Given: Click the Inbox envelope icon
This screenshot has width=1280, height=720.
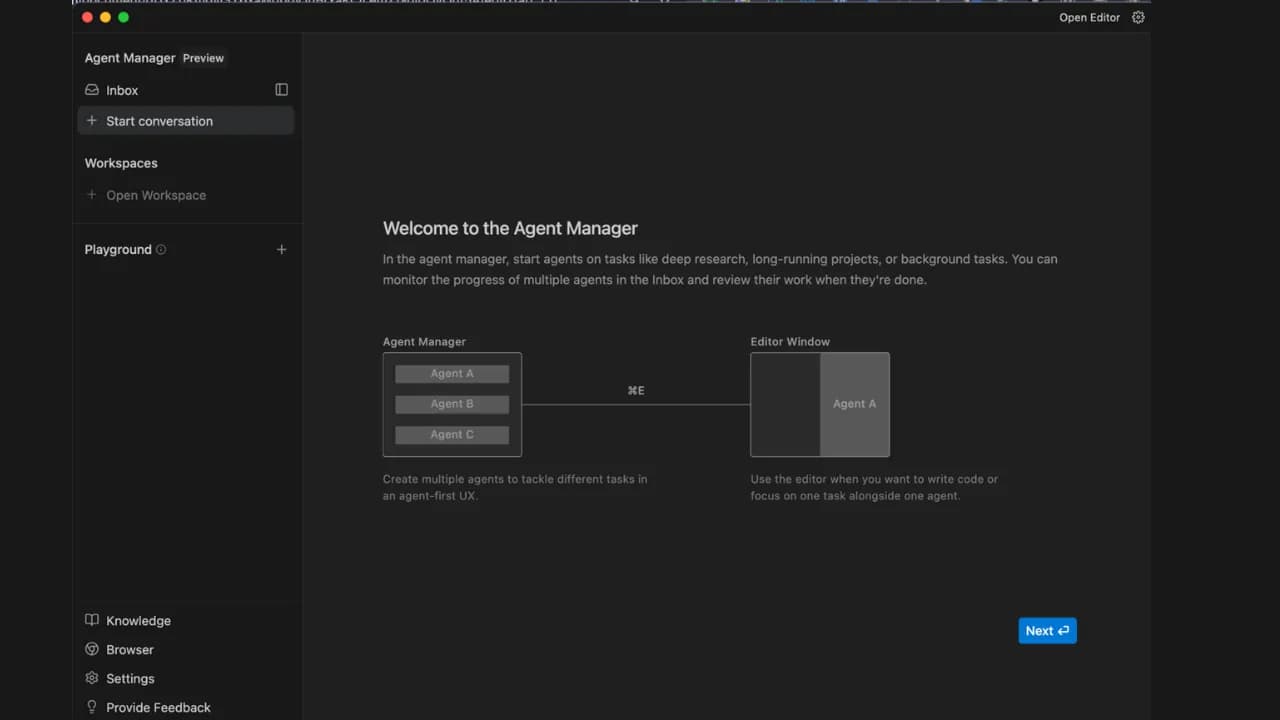Looking at the screenshot, I should tap(91, 90).
